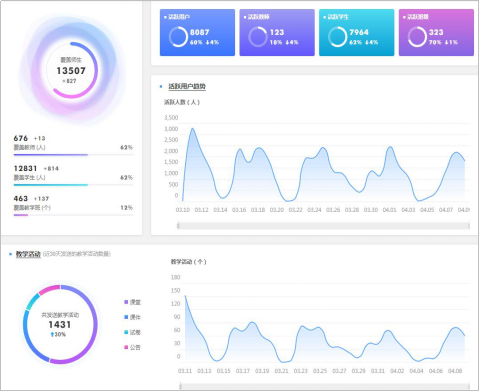
Task: Click the 12831 covered students progress bar
Action: pyautogui.click(x=73, y=185)
